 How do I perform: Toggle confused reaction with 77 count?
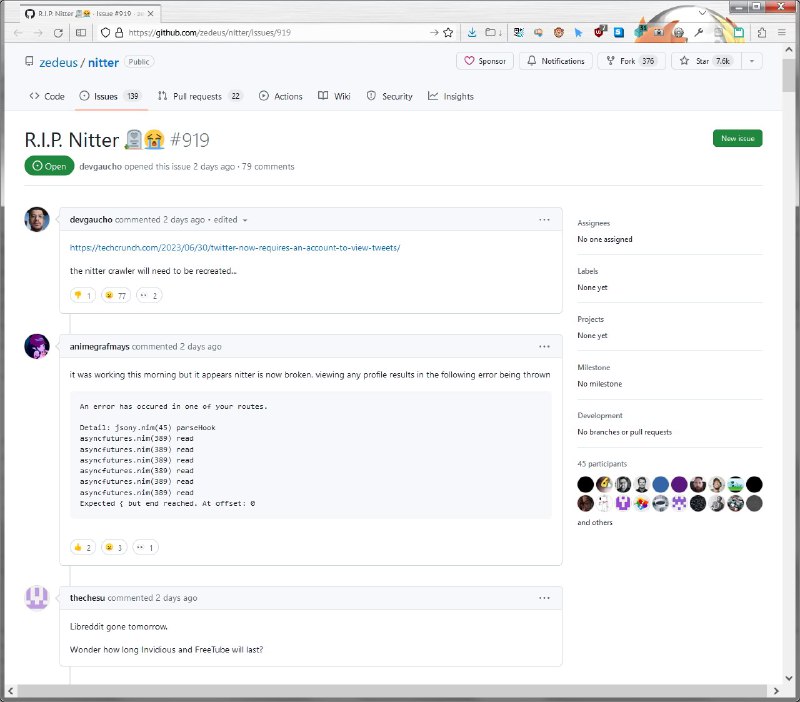pos(116,295)
